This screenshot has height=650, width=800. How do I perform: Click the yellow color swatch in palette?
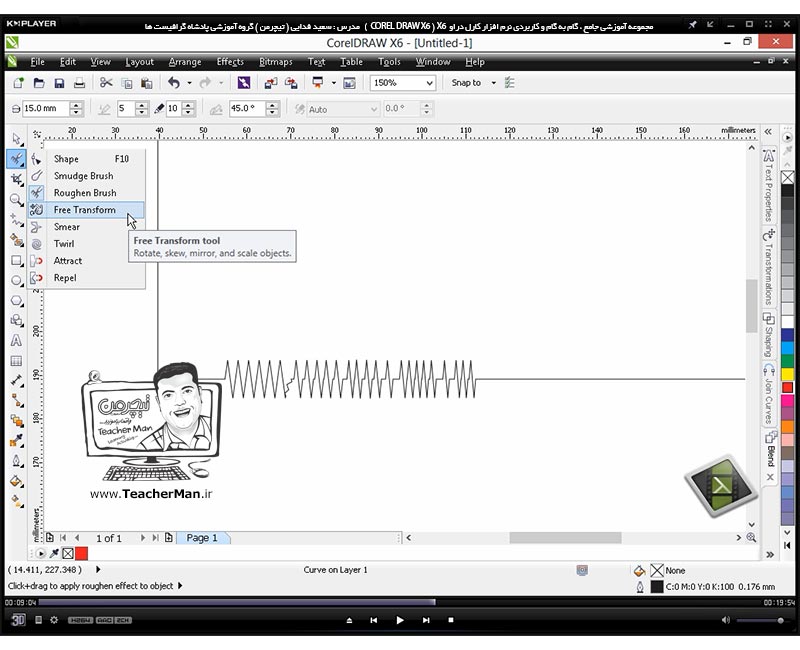click(x=787, y=374)
